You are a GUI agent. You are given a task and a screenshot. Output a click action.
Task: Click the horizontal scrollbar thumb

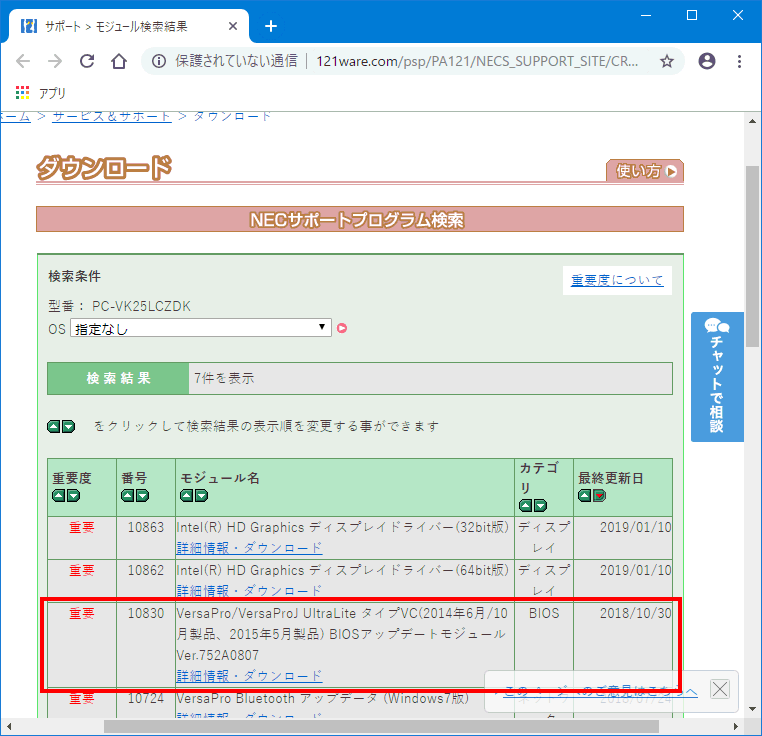coord(381,727)
